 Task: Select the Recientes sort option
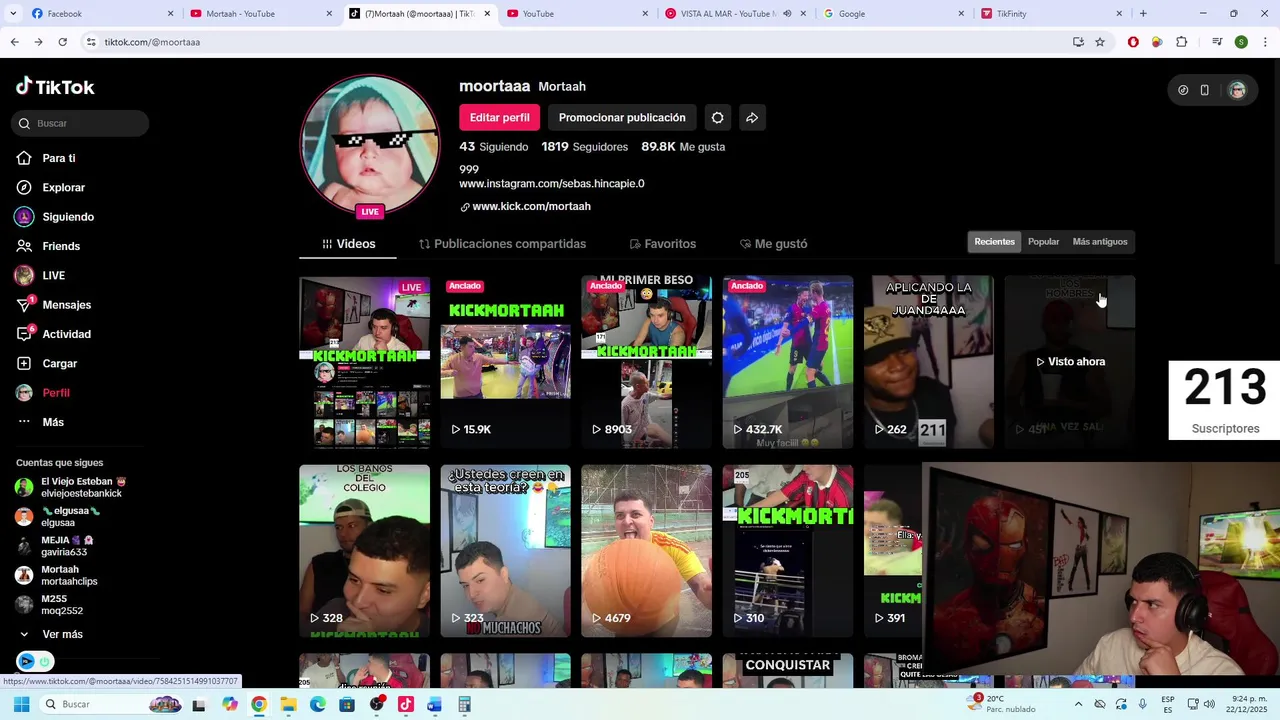[994, 242]
